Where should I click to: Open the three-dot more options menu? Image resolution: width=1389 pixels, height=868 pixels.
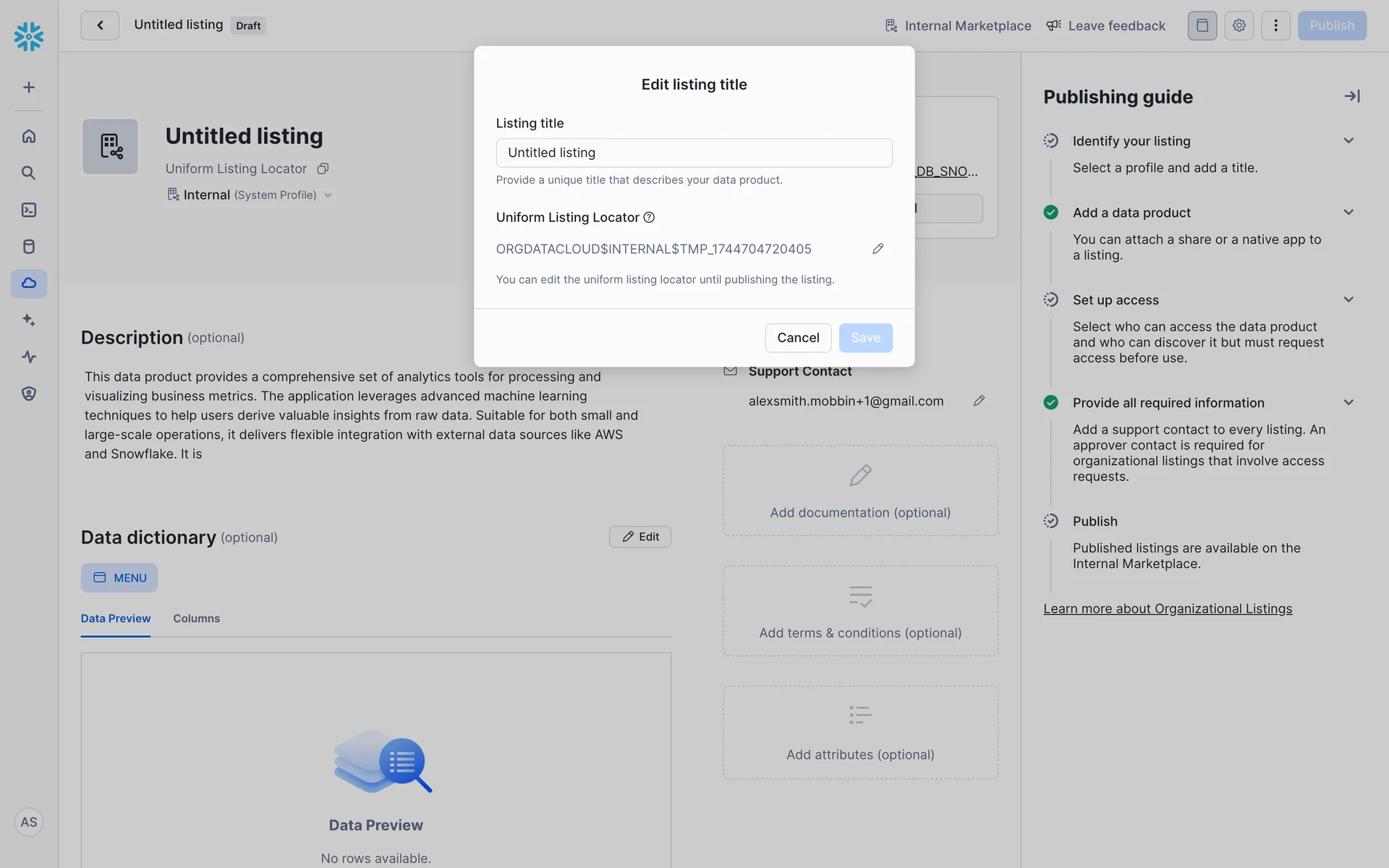pos(1275,25)
